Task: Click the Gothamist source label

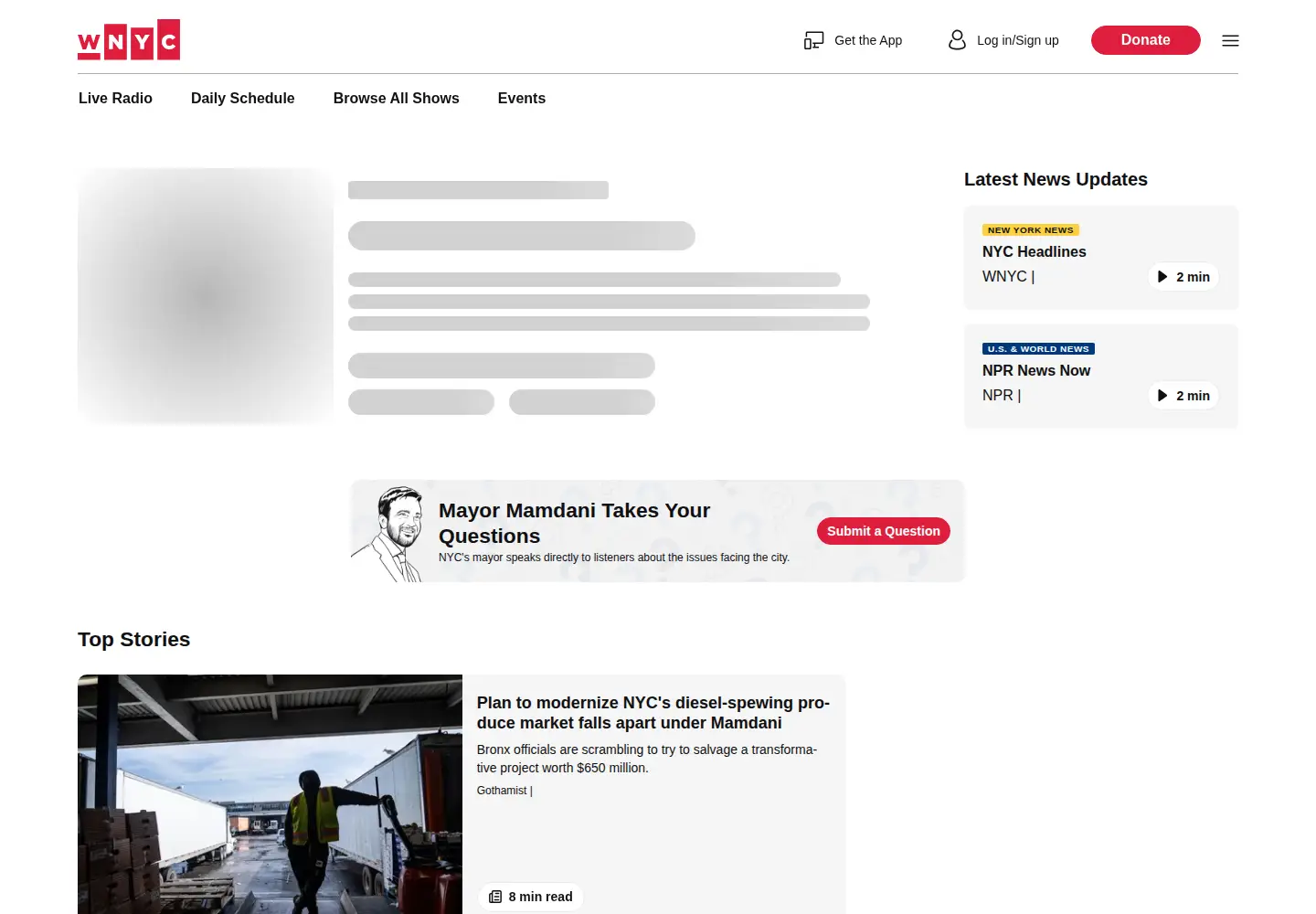Action: click(x=502, y=791)
